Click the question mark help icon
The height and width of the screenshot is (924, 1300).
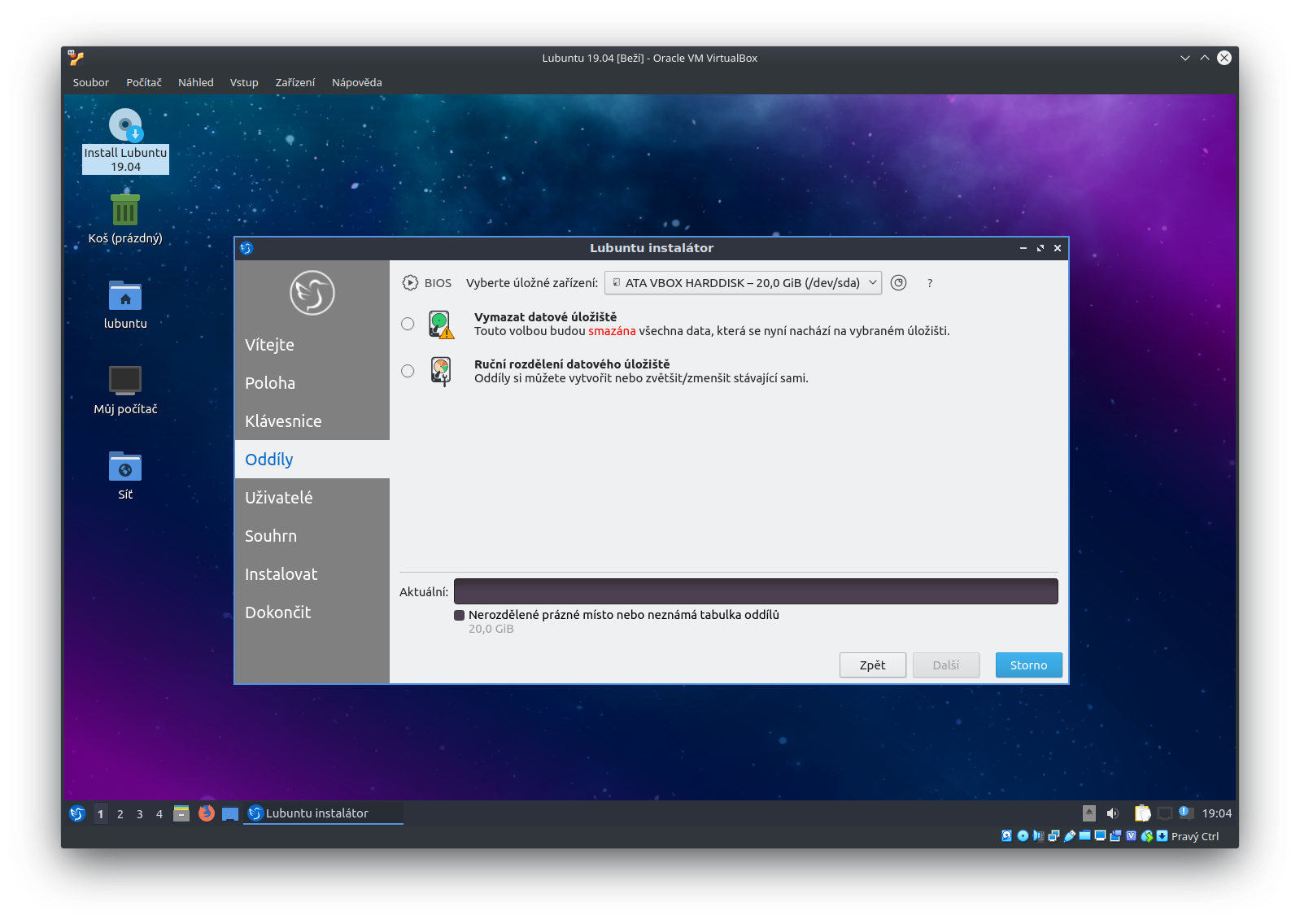click(x=930, y=283)
